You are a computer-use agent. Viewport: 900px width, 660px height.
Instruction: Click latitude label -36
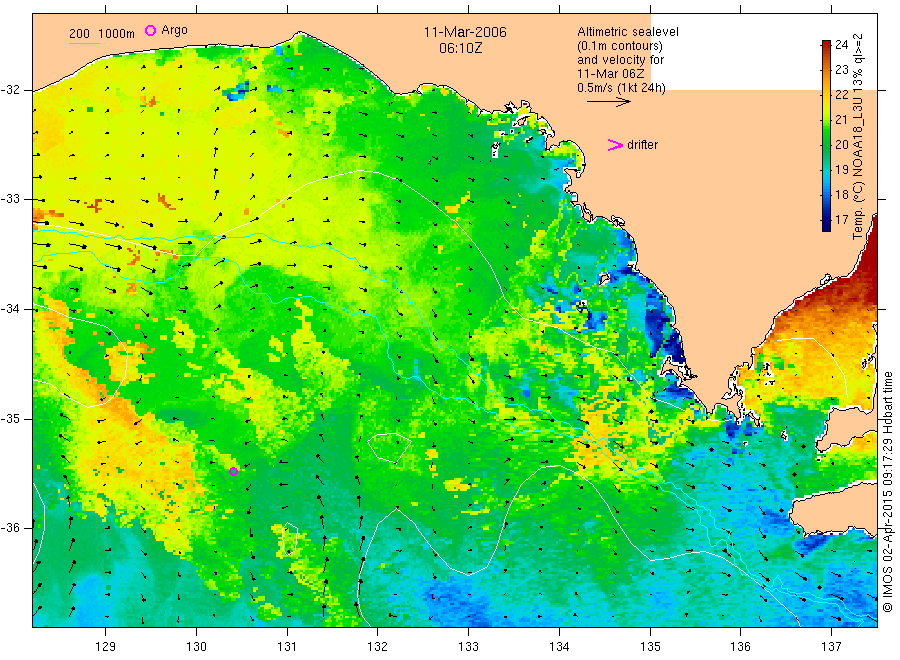pyautogui.click(x=10, y=527)
